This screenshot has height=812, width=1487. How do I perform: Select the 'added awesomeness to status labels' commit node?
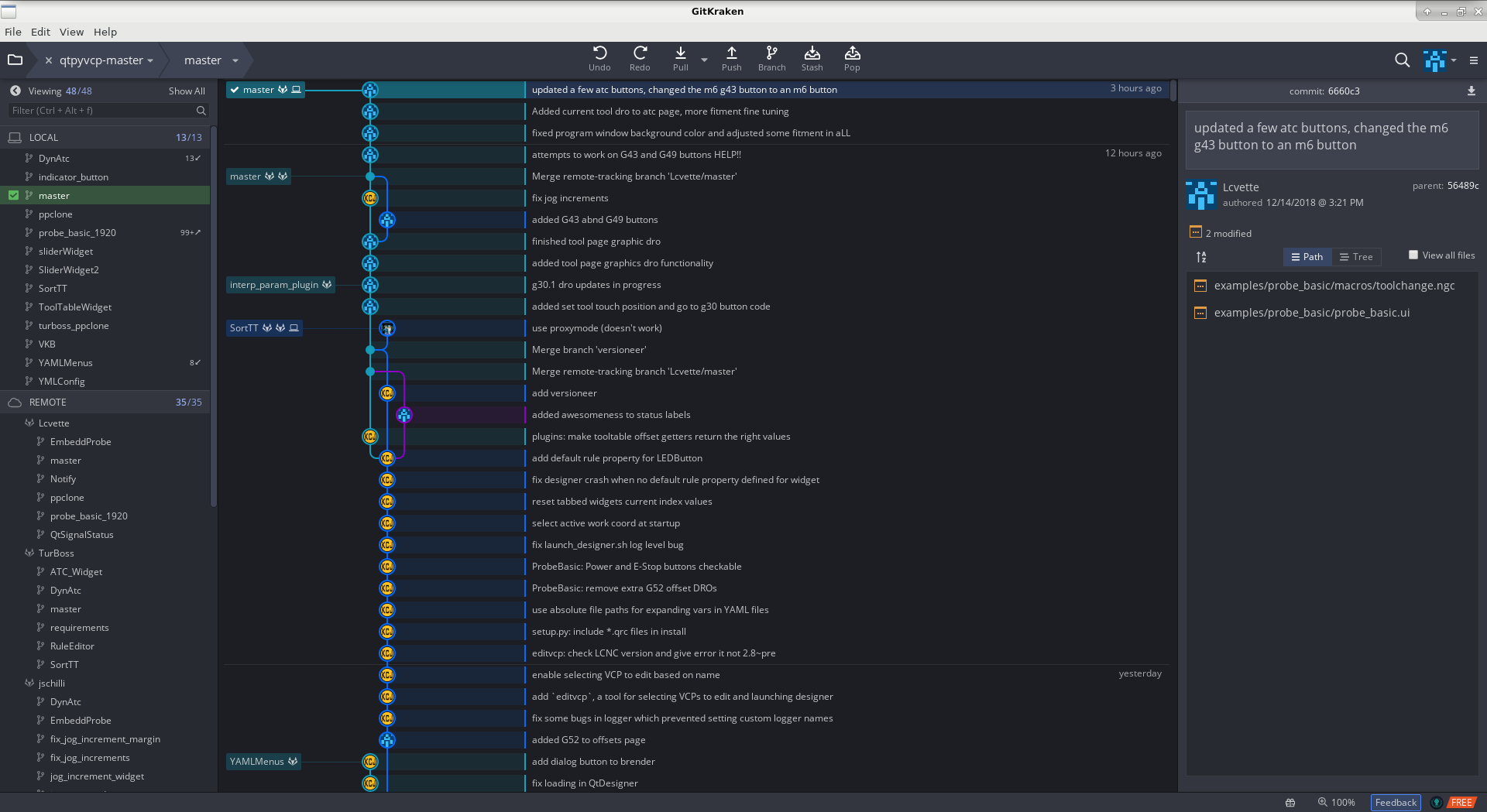404,415
